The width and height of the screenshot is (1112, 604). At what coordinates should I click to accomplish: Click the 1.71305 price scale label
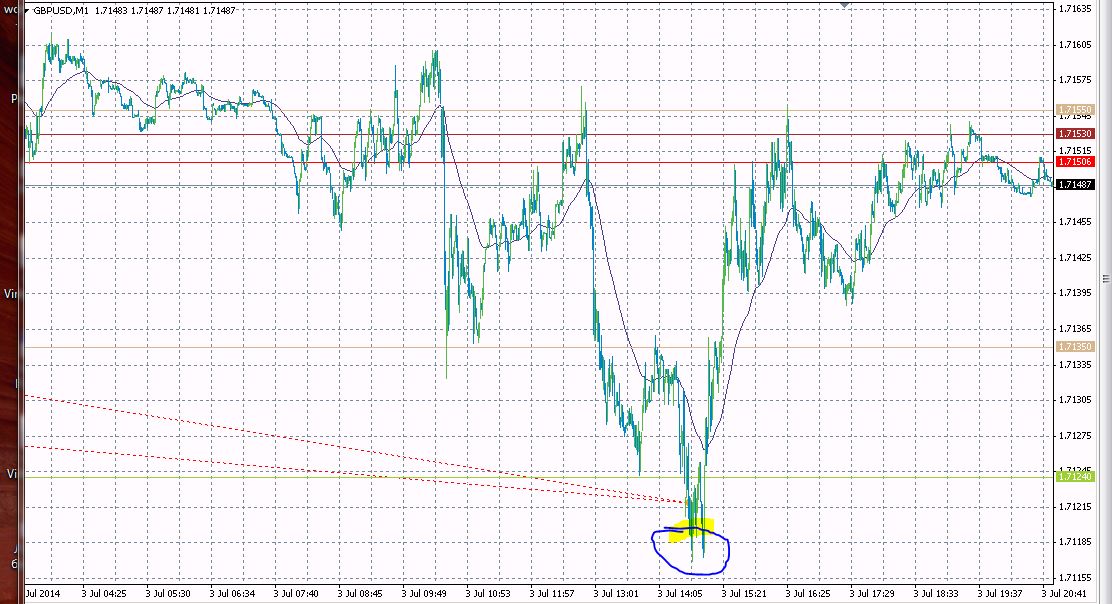[1075, 400]
